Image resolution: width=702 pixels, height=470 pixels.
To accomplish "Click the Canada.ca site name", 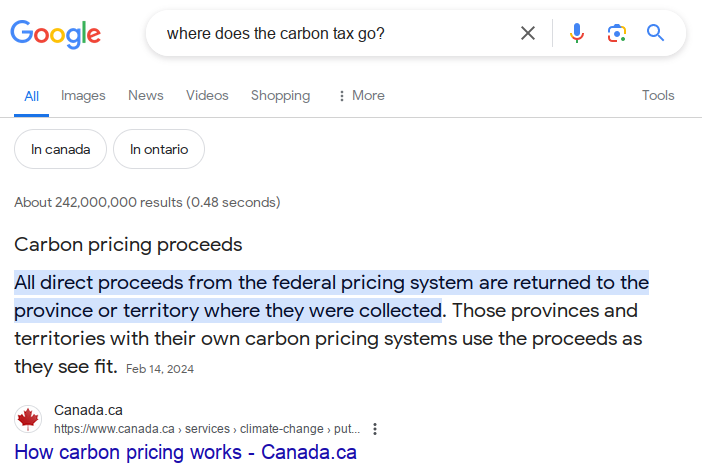I will pos(88,410).
